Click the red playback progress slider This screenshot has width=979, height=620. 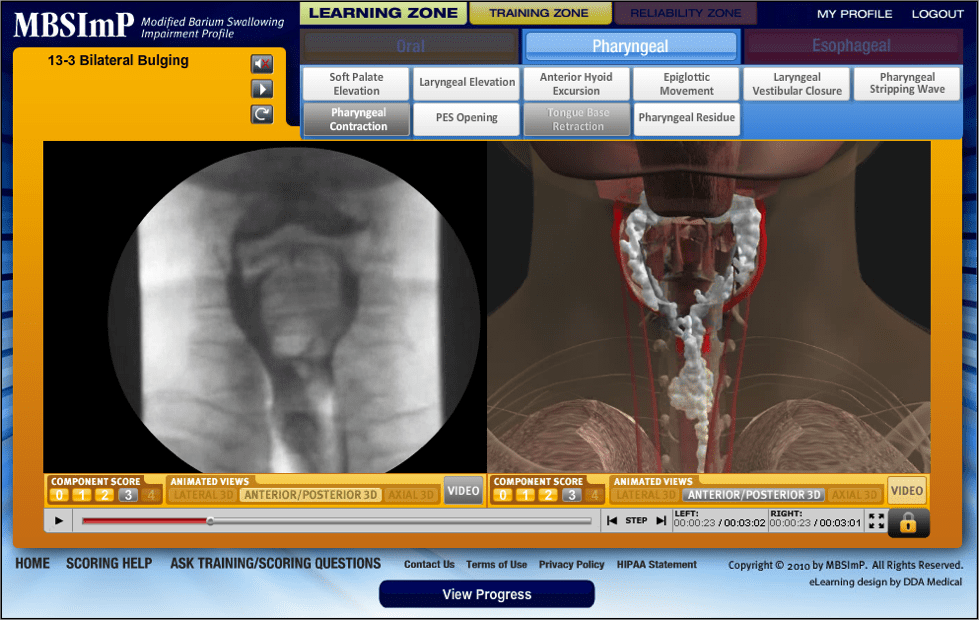point(210,521)
